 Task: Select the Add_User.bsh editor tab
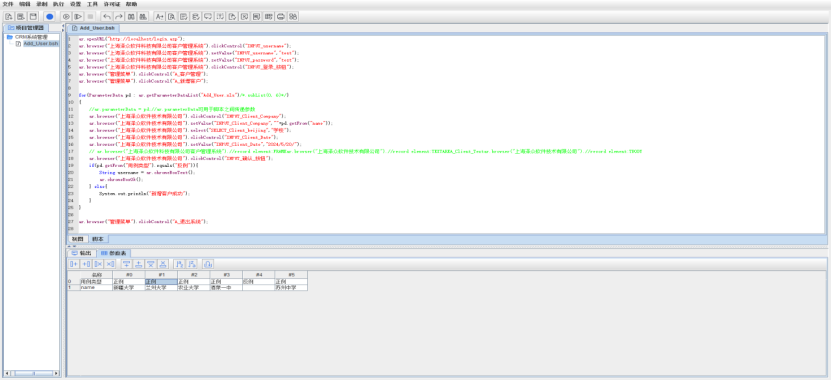pyautogui.click(x=94, y=28)
